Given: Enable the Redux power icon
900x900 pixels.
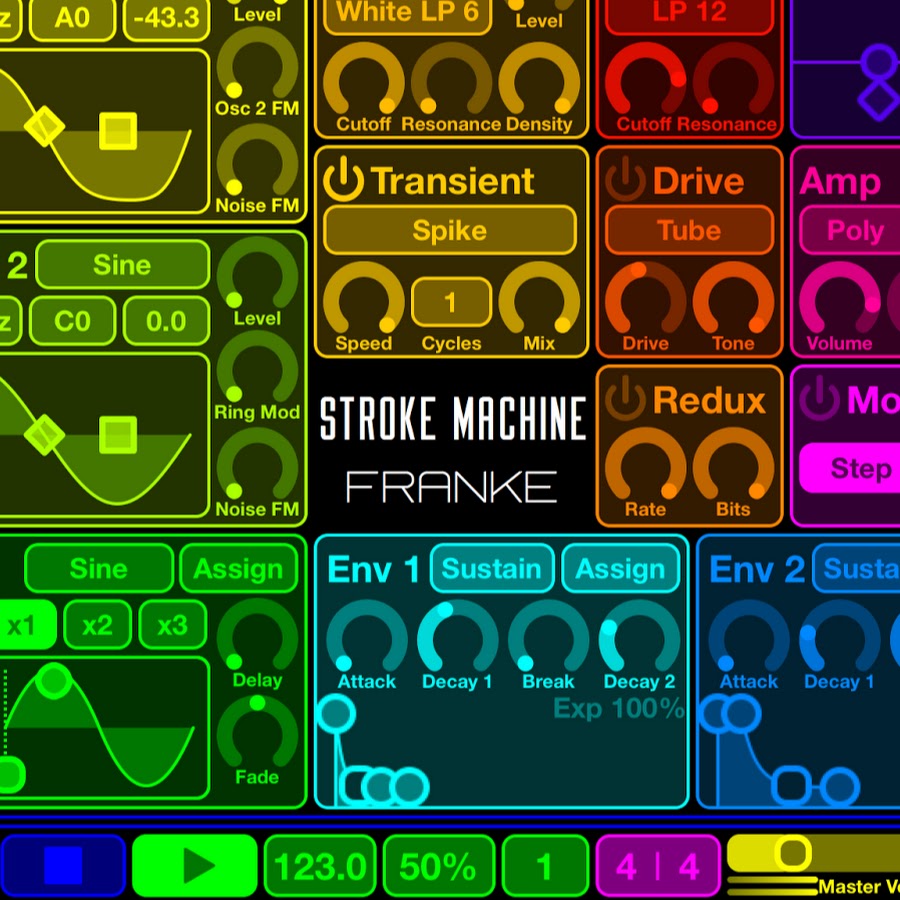Looking at the screenshot, I should 625,400.
